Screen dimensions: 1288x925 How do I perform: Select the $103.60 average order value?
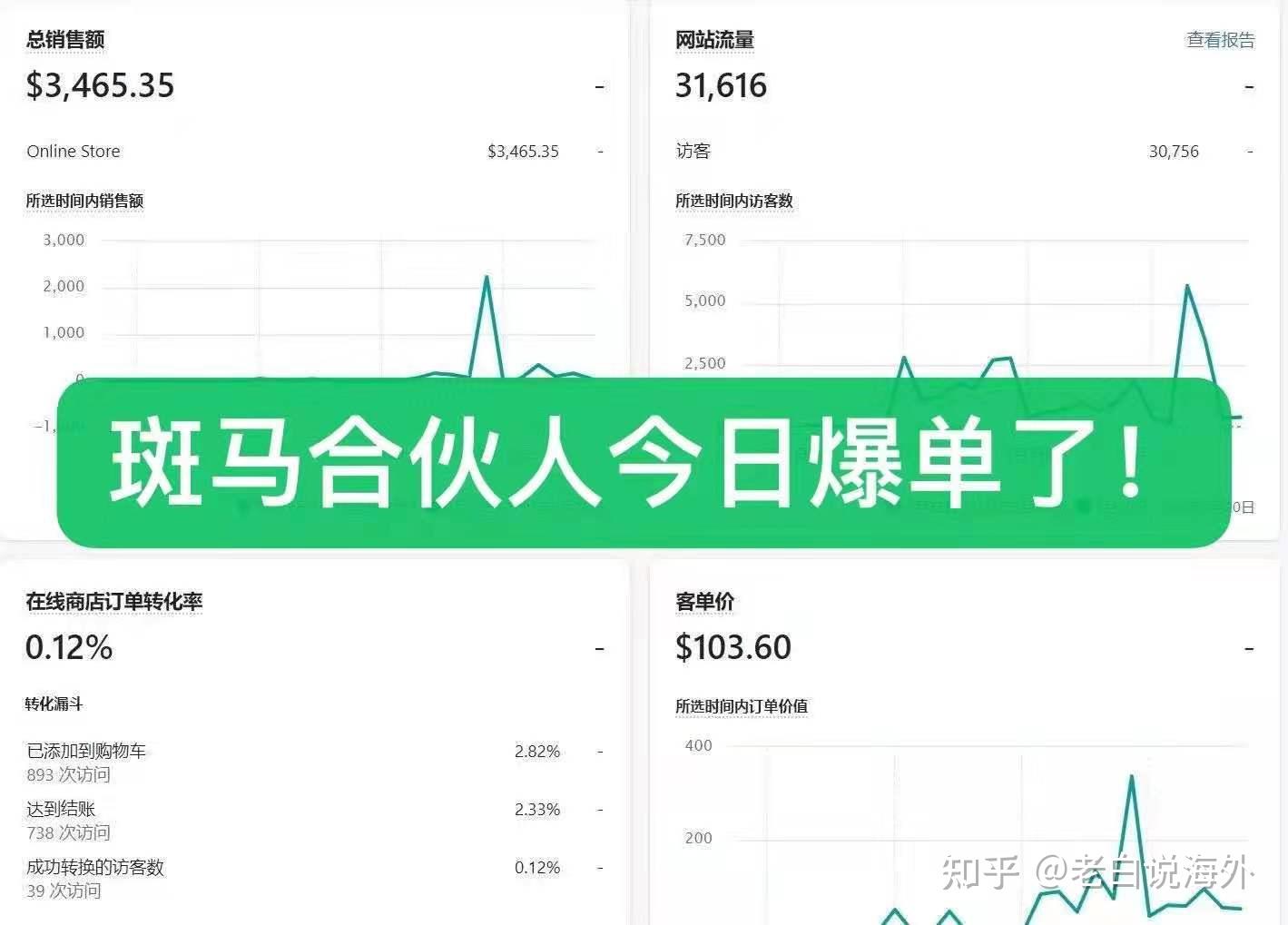733,647
